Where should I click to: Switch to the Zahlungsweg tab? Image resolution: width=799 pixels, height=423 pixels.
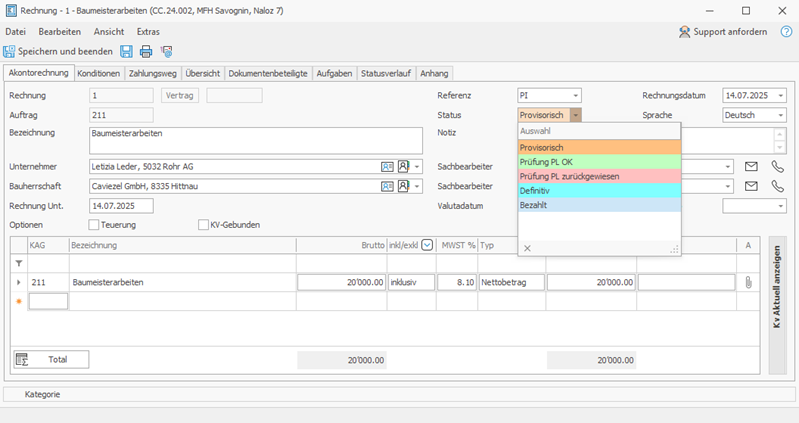click(152, 73)
